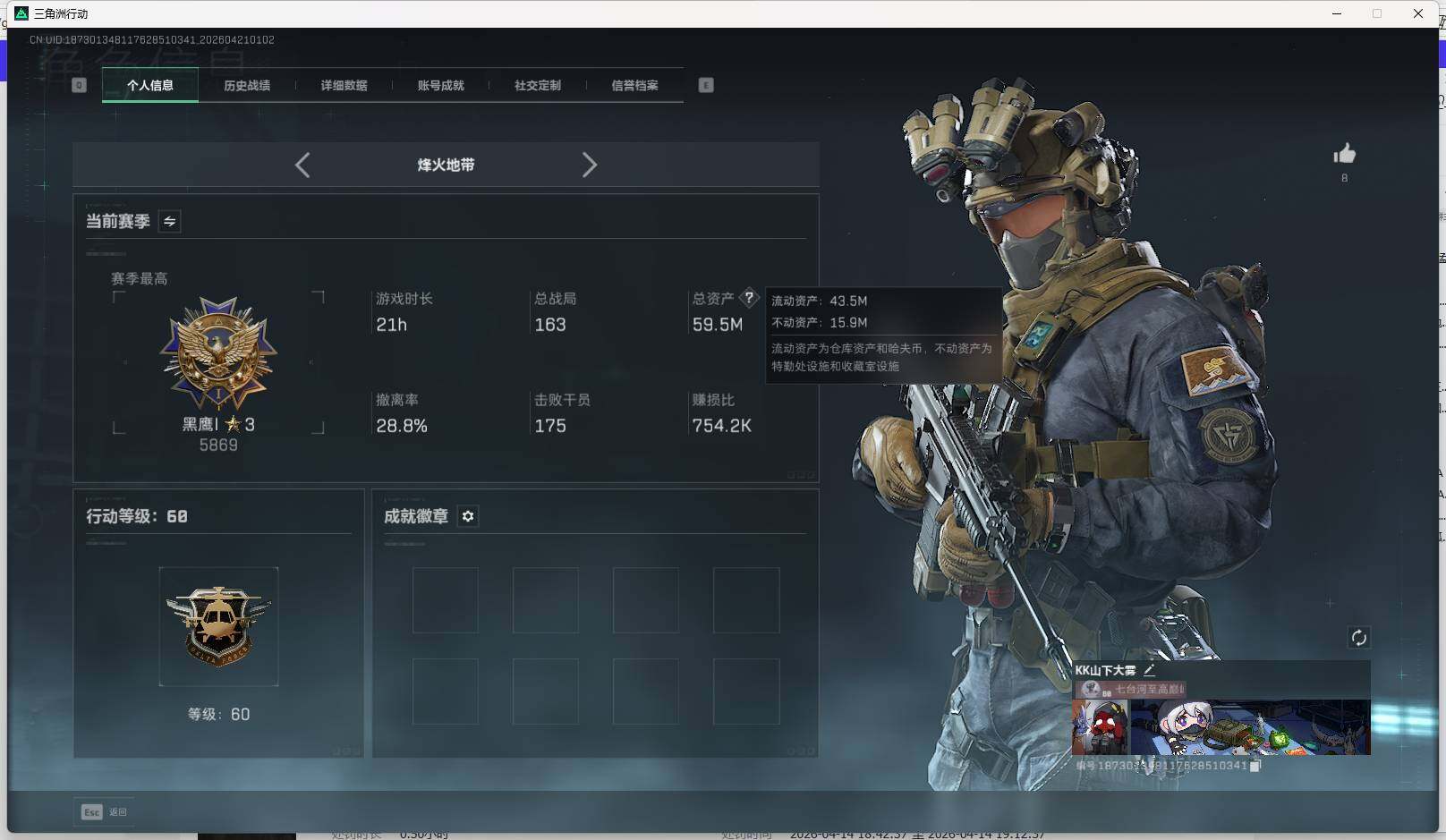Click the Q key hint before the tabs
1446x840 pixels.
pyautogui.click(x=79, y=85)
